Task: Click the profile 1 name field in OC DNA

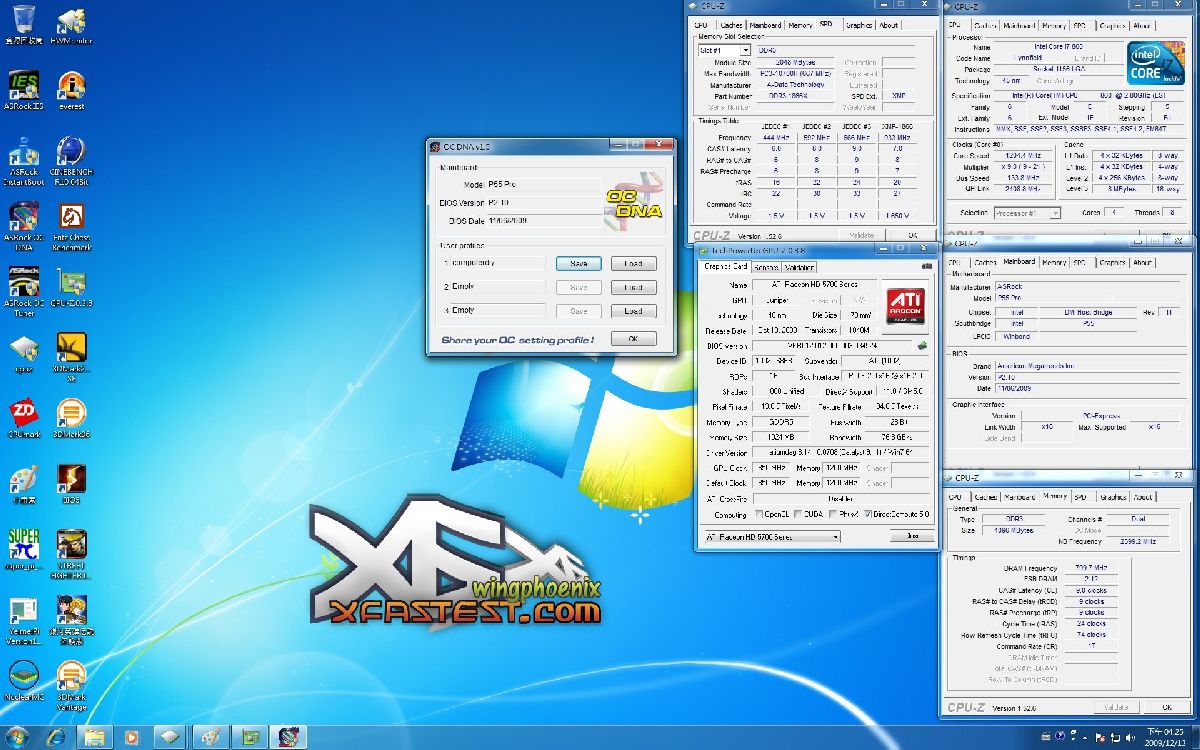Action: [497, 263]
